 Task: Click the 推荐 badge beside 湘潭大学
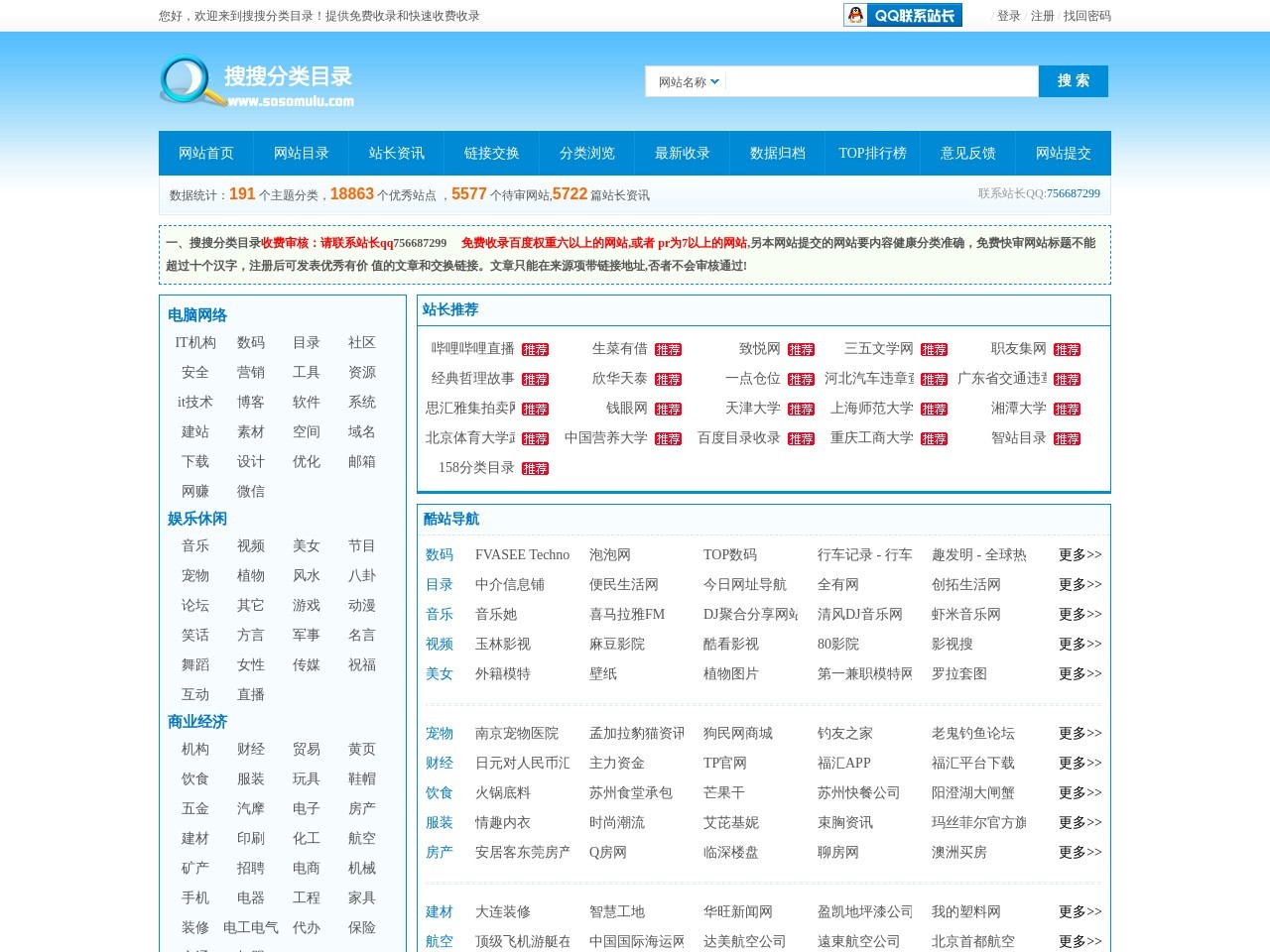click(1067, 408)
